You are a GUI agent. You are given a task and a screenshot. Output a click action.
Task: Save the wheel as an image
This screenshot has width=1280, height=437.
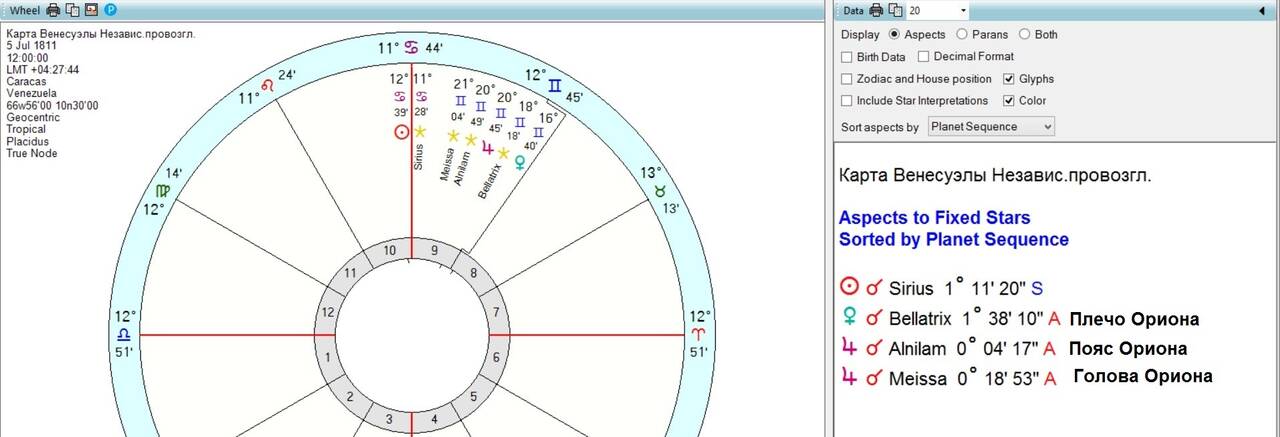click(x=91, y=10)
